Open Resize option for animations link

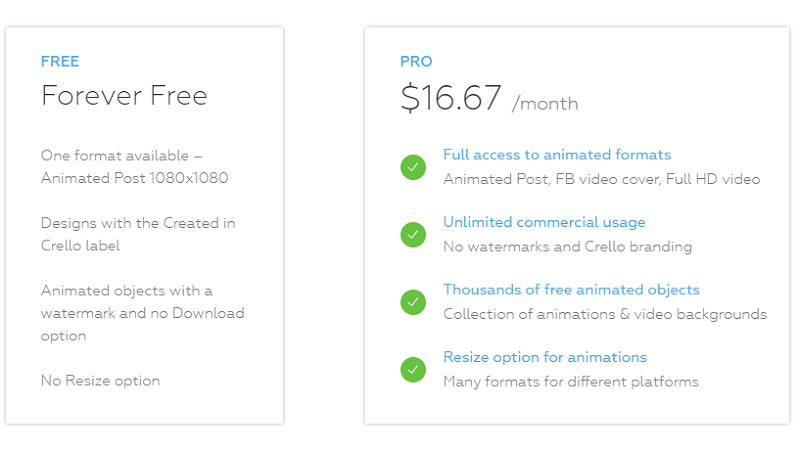click(x=544, y=357)
